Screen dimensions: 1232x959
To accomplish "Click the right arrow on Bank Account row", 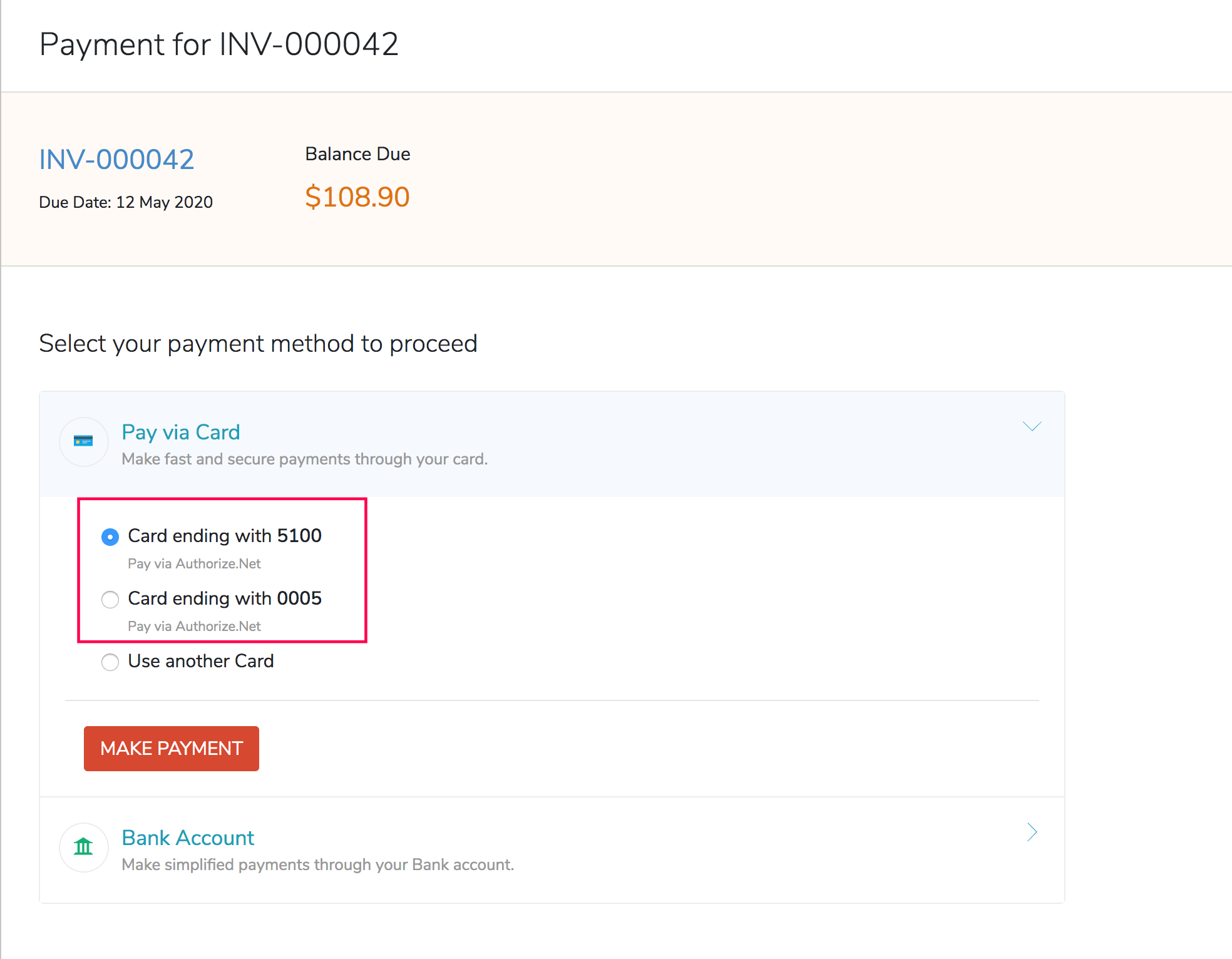I will [1031, 833].
